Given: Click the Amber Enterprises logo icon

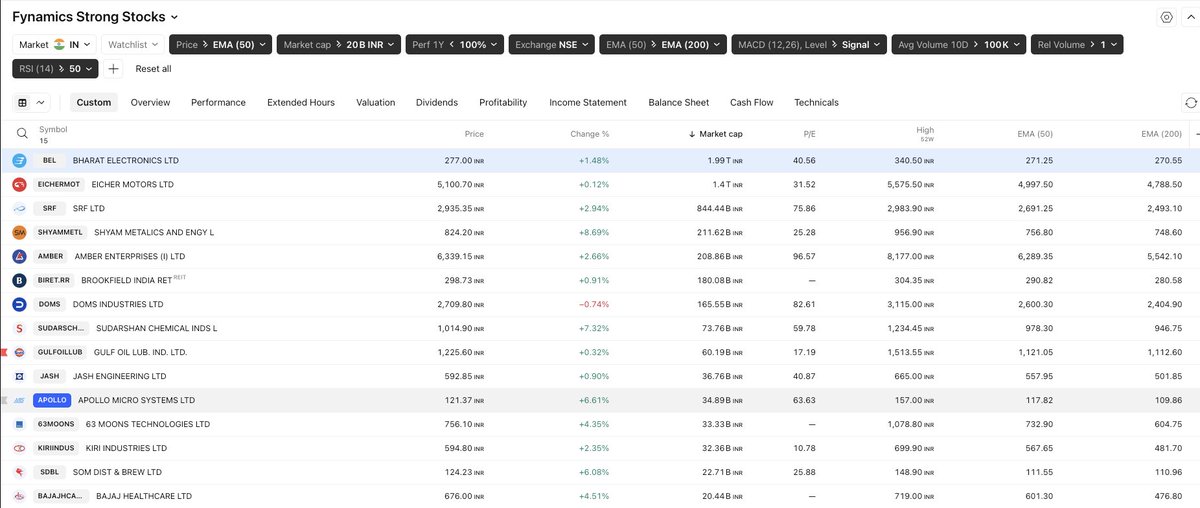Looking at the screenshot, I should click(19, 256).
